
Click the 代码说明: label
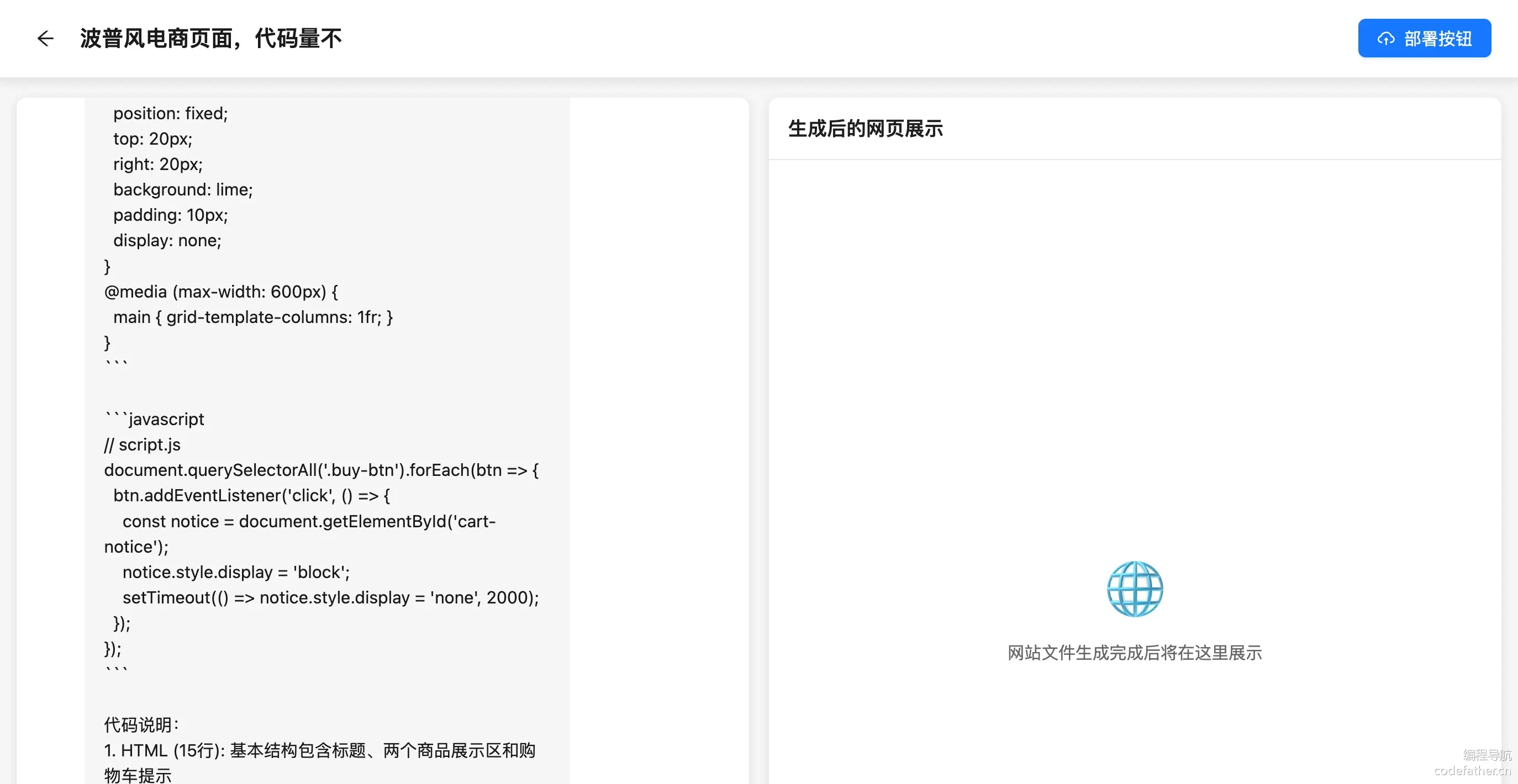tap(141, 724)
